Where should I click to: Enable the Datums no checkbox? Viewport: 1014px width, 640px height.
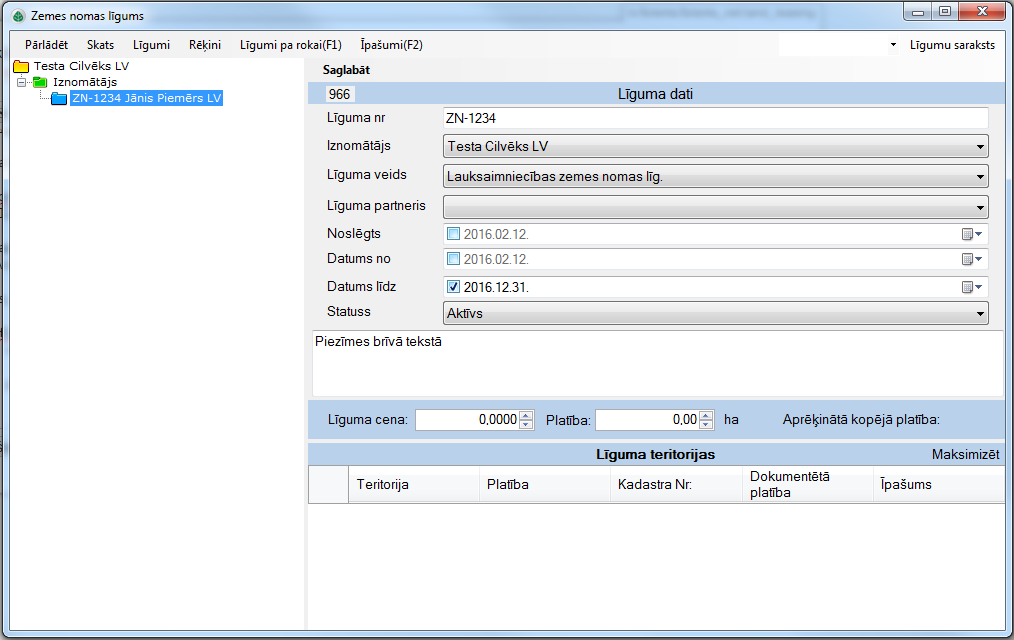[x=454, y=259]
